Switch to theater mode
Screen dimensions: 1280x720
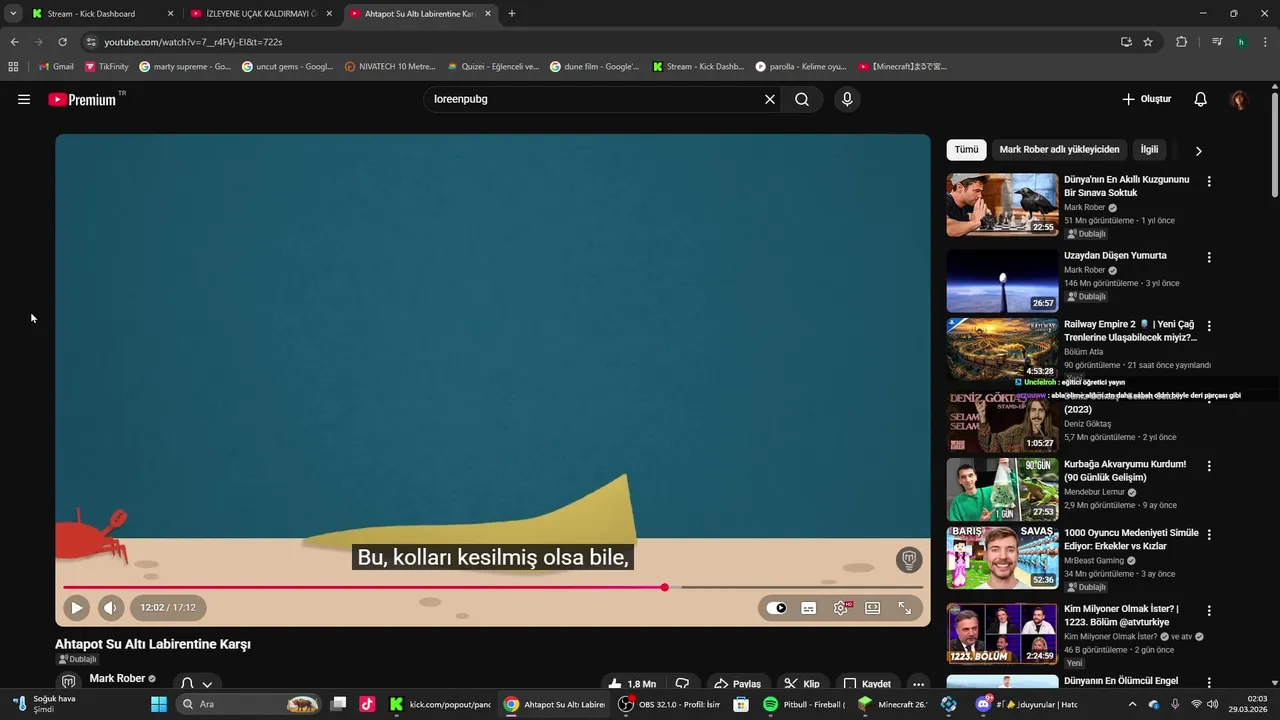[x=873, y=607]
